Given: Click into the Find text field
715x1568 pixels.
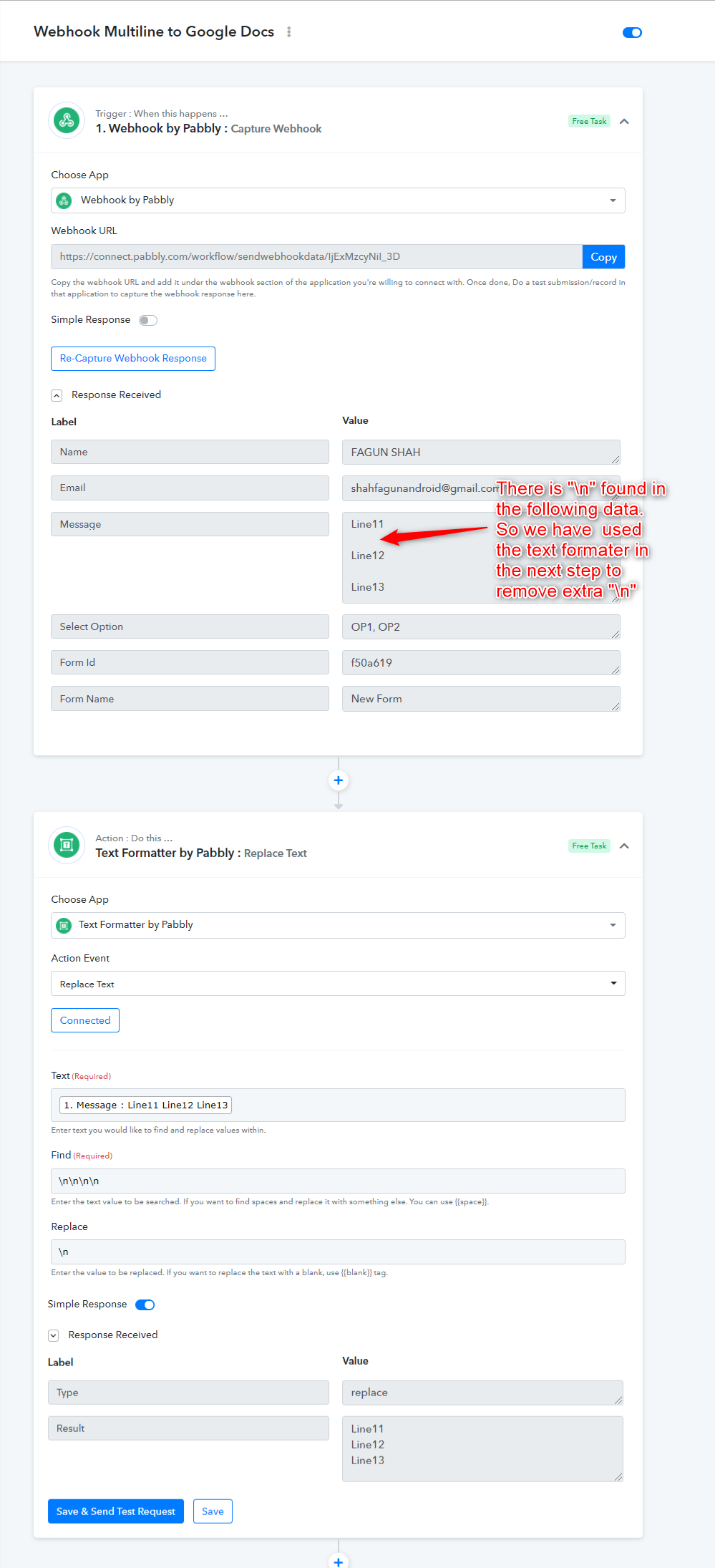Looking at the screenshot, I should [x=338, y=1181].
